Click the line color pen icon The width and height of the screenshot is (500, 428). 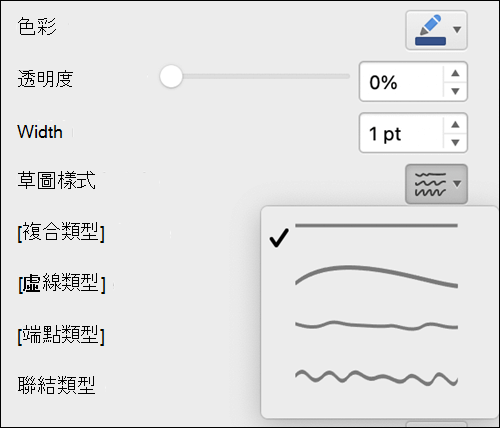(431, 25)
